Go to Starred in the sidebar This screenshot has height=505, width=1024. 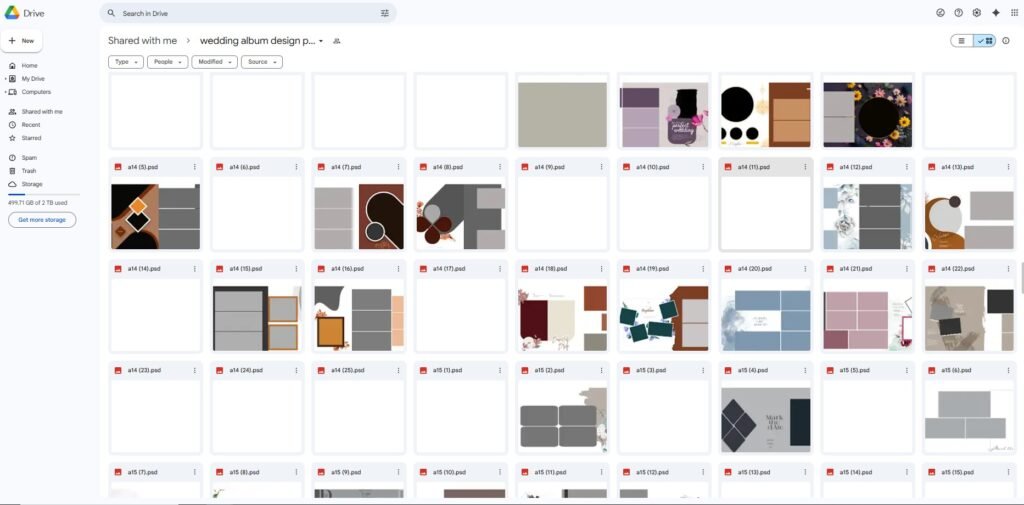31,138
